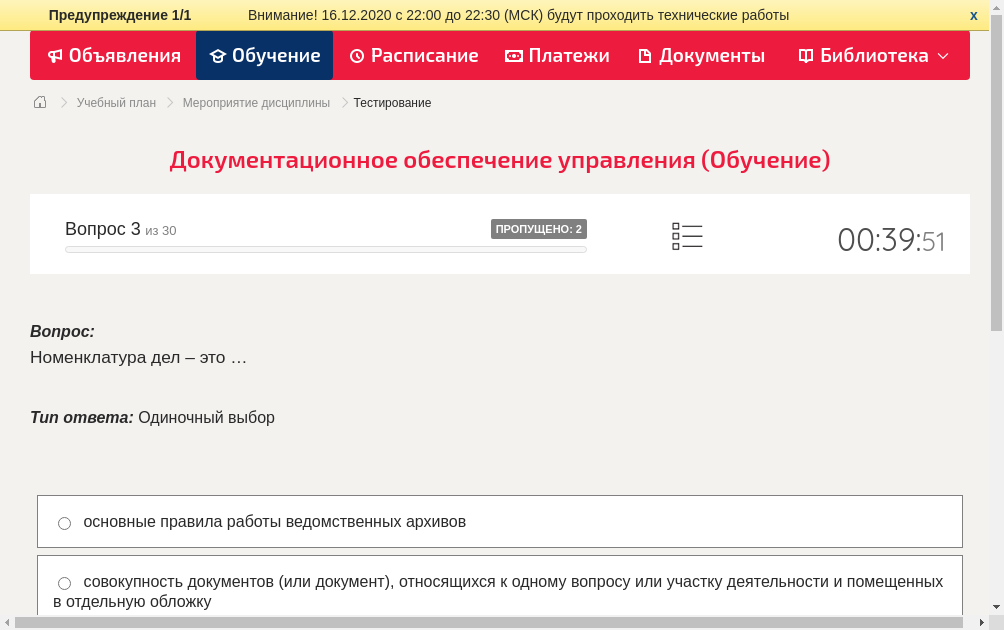
Task: Open the Учебный план breadcrumb link
Action: 117,102
